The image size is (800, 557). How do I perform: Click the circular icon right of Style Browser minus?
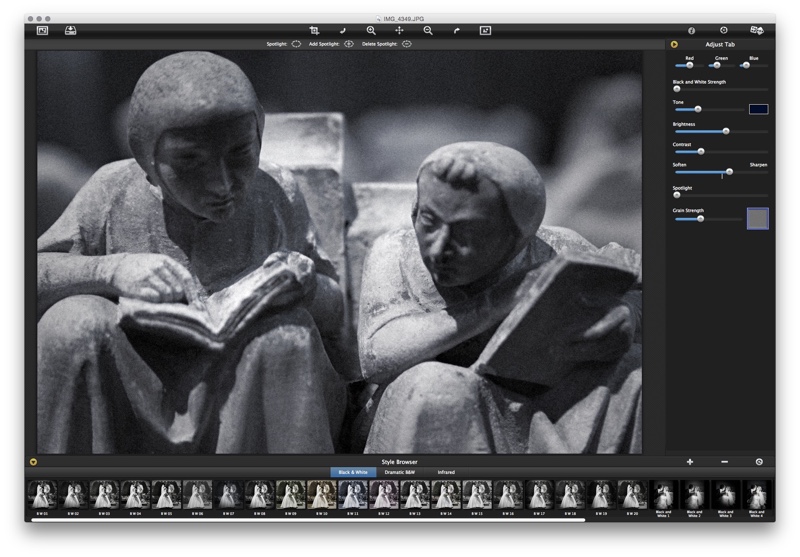(x=759, y=462)
